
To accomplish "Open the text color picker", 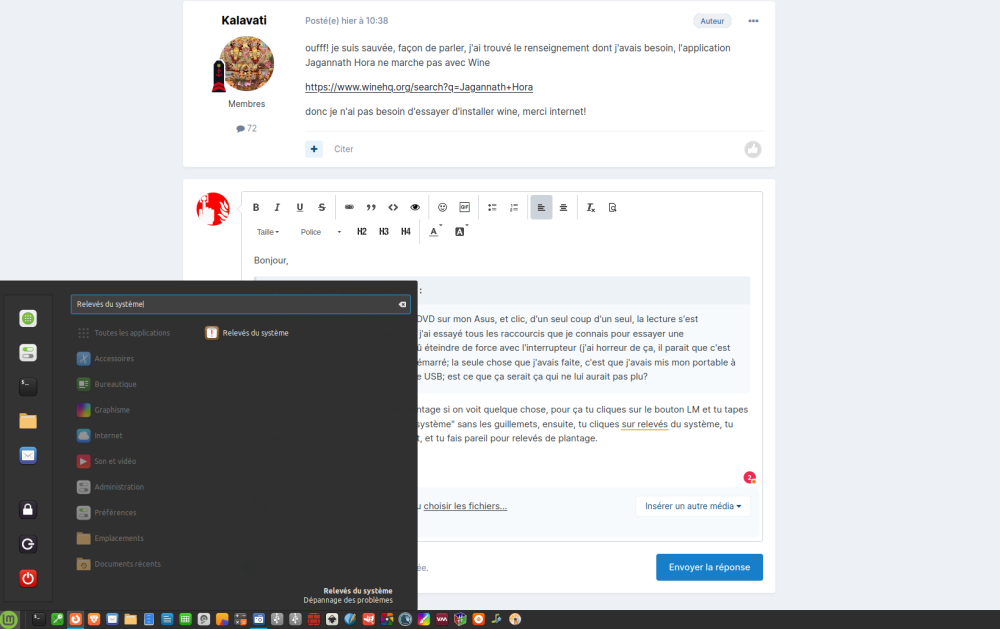I will (x=434, y=231).
